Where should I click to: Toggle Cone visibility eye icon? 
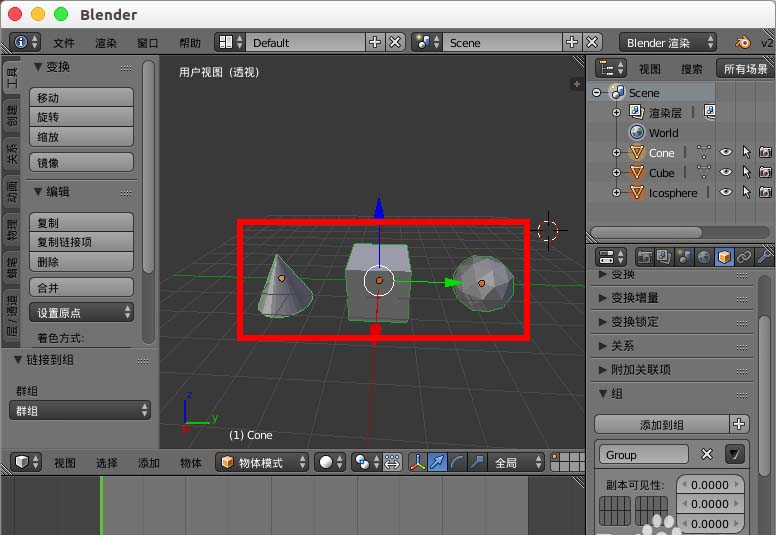(x=726, y=152)
